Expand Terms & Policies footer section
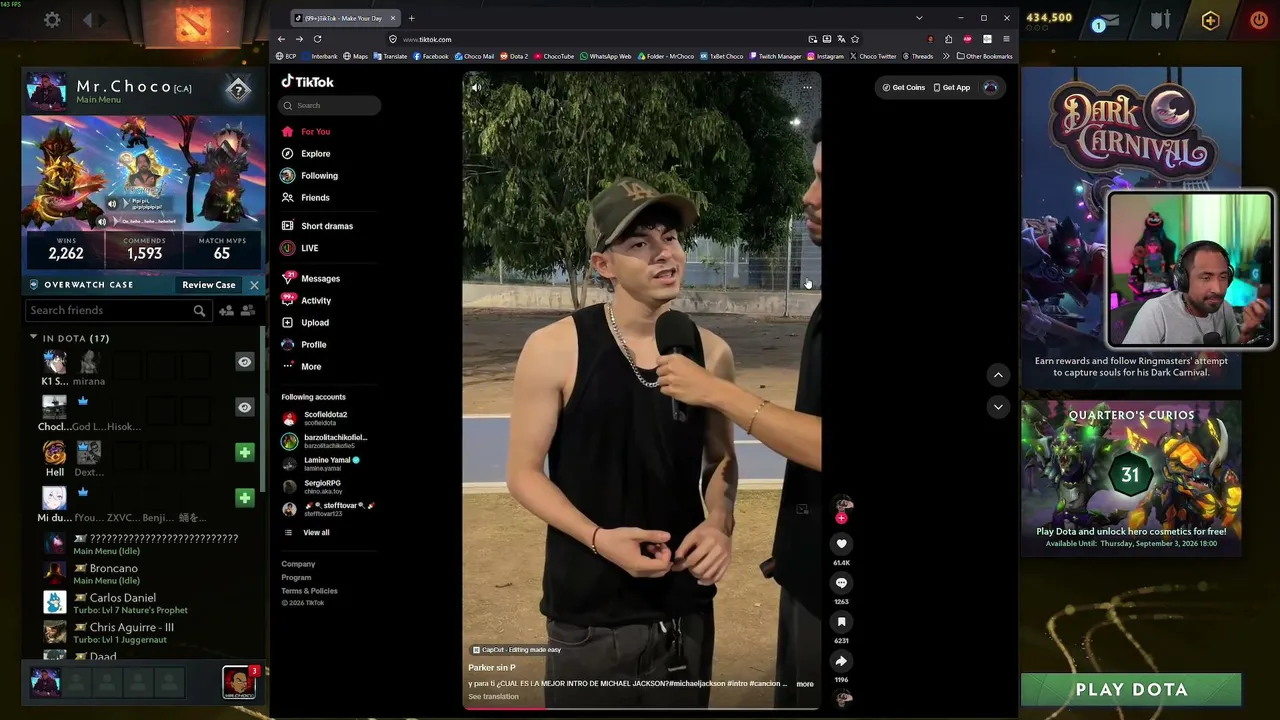 [x=309, y=591]
